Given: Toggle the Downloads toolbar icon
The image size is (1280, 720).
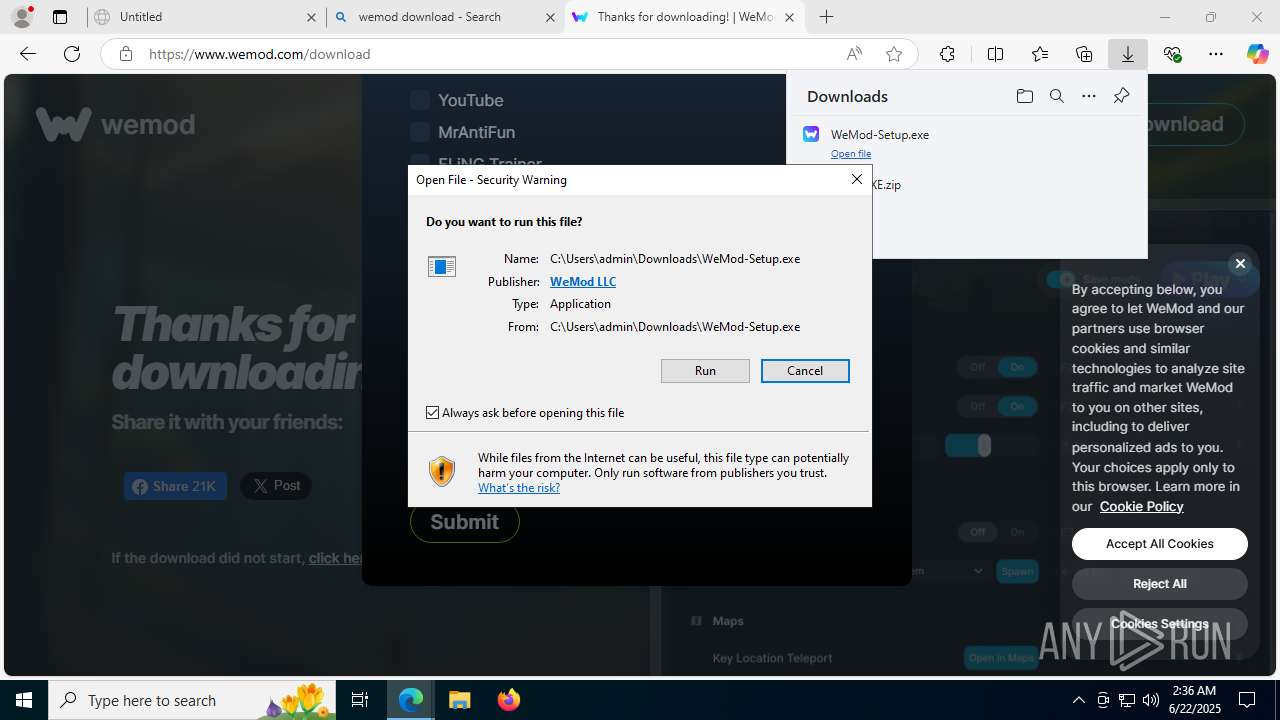Looking at the screenshot, I should click(x=1128, y=54).
